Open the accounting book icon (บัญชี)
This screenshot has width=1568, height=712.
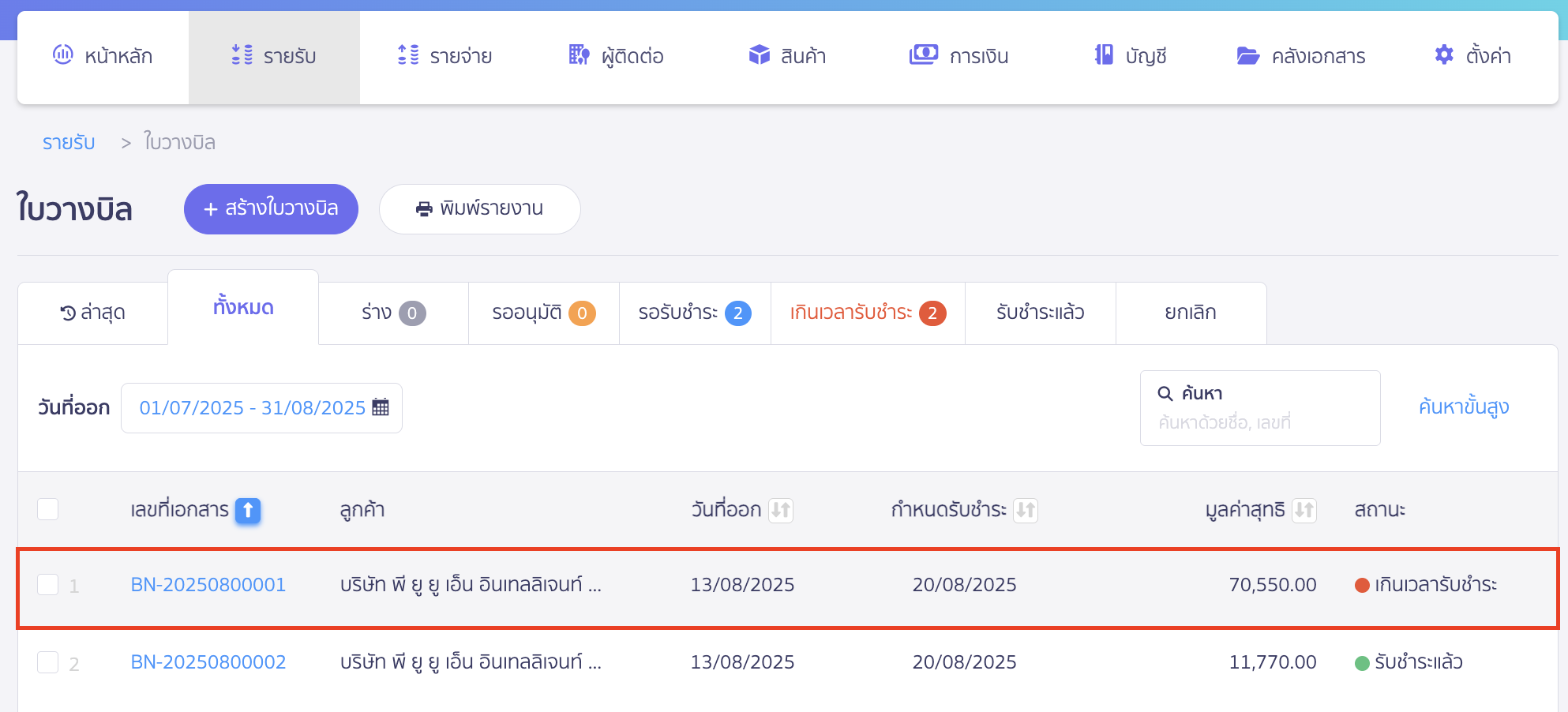1104,55
